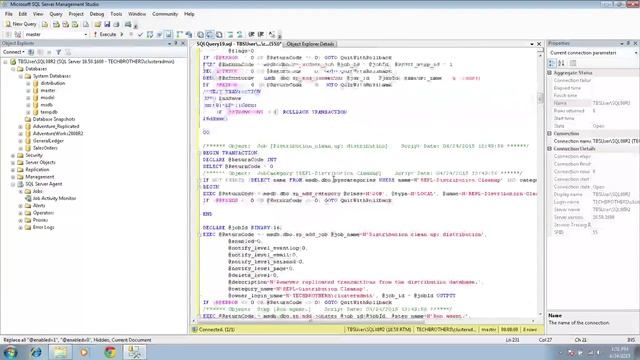Click the Name property field in Properties
The width and height of the screenshot is (640, 360).
coord(593,103)
